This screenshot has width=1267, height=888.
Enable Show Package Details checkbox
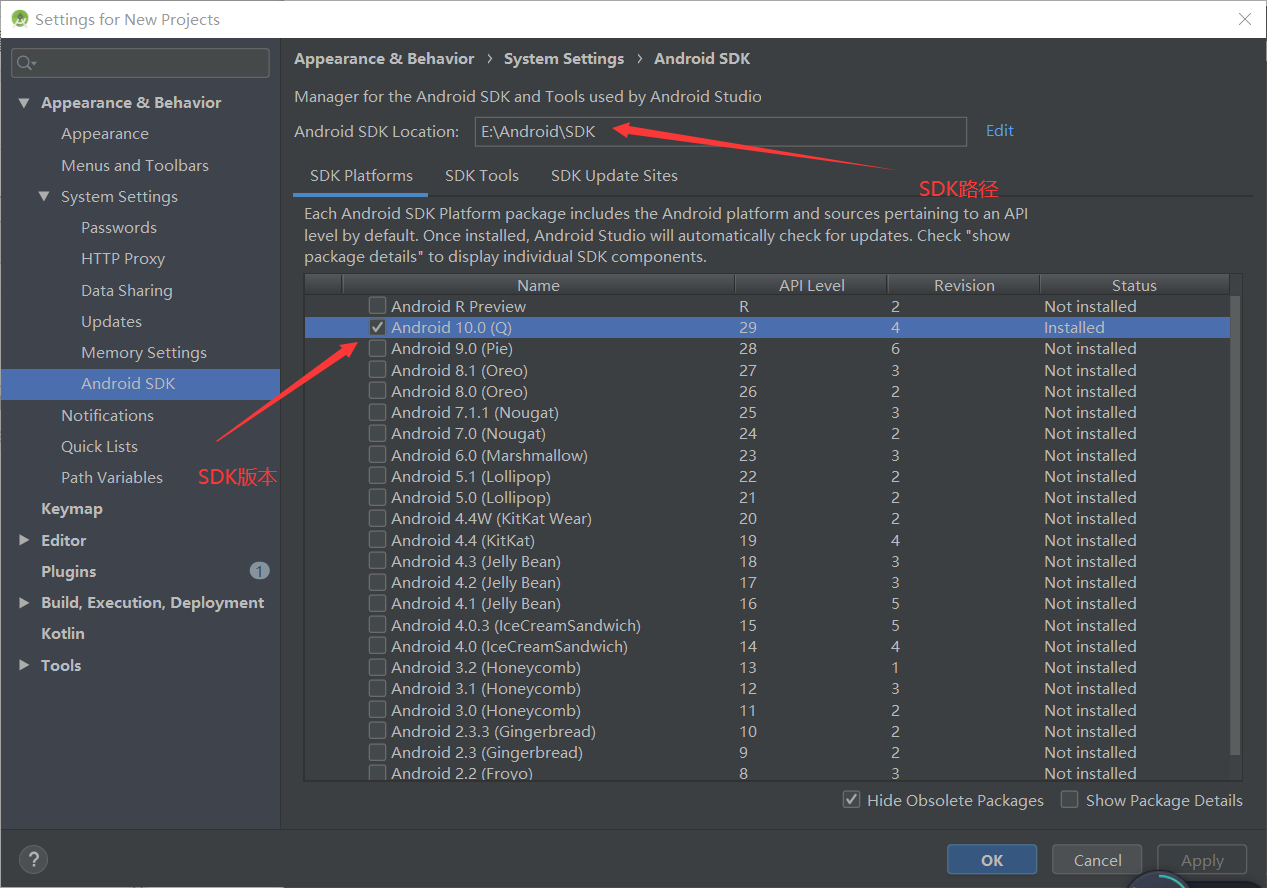point(1070,800)
